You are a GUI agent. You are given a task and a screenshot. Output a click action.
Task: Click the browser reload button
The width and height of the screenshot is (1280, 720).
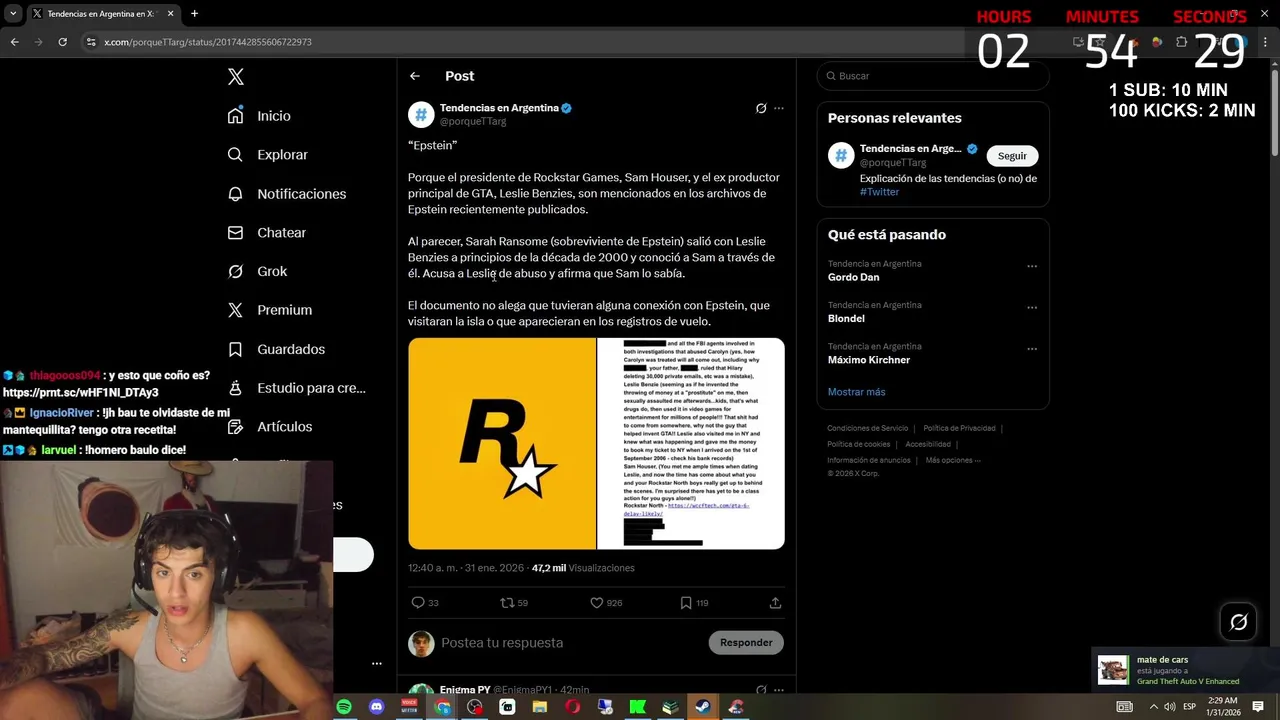coord(62,42)
